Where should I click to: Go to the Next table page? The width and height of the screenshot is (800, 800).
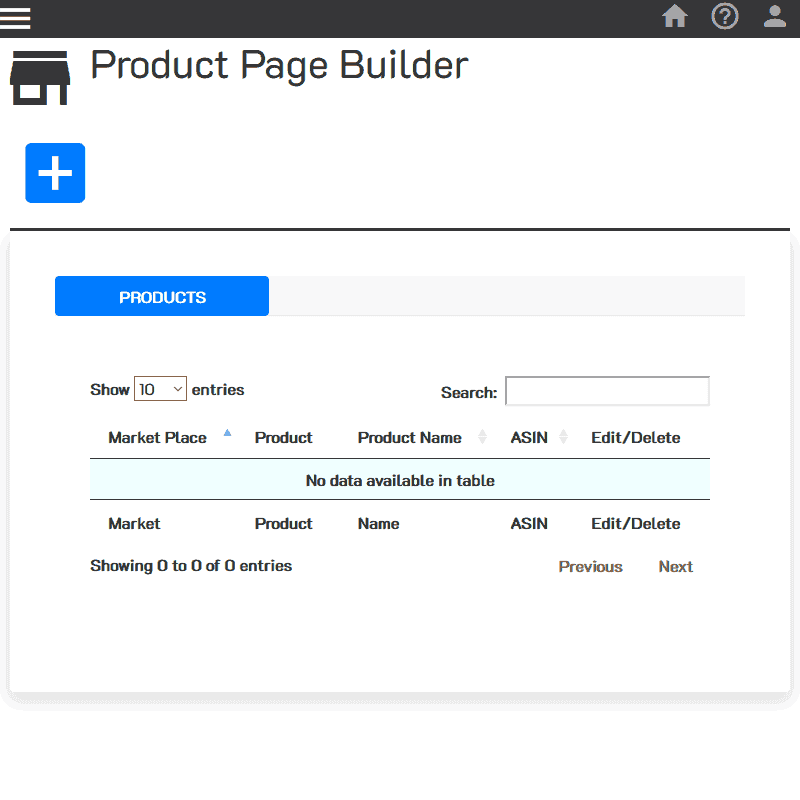675,566
